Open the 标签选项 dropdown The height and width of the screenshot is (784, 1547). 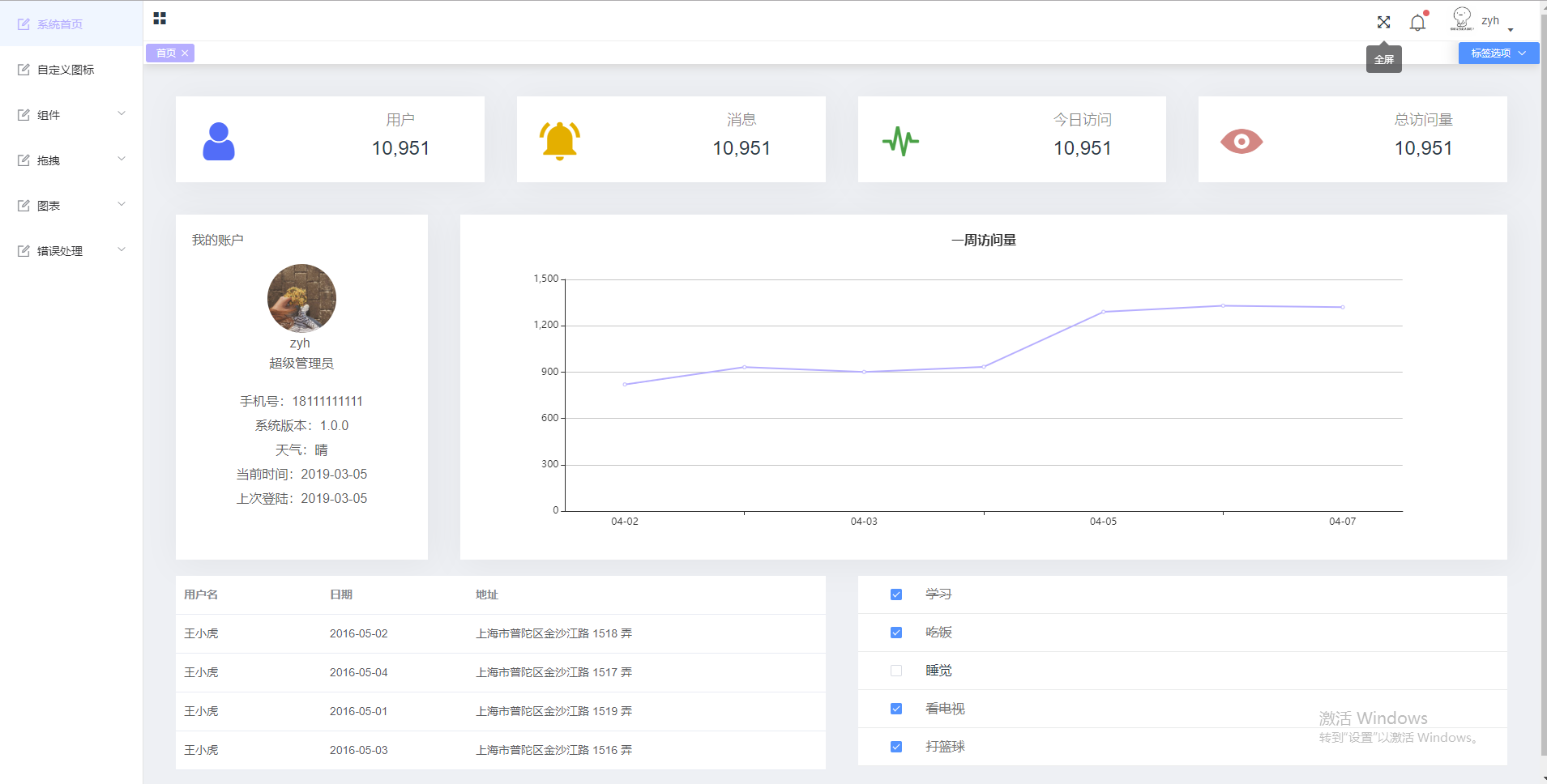1498,53
